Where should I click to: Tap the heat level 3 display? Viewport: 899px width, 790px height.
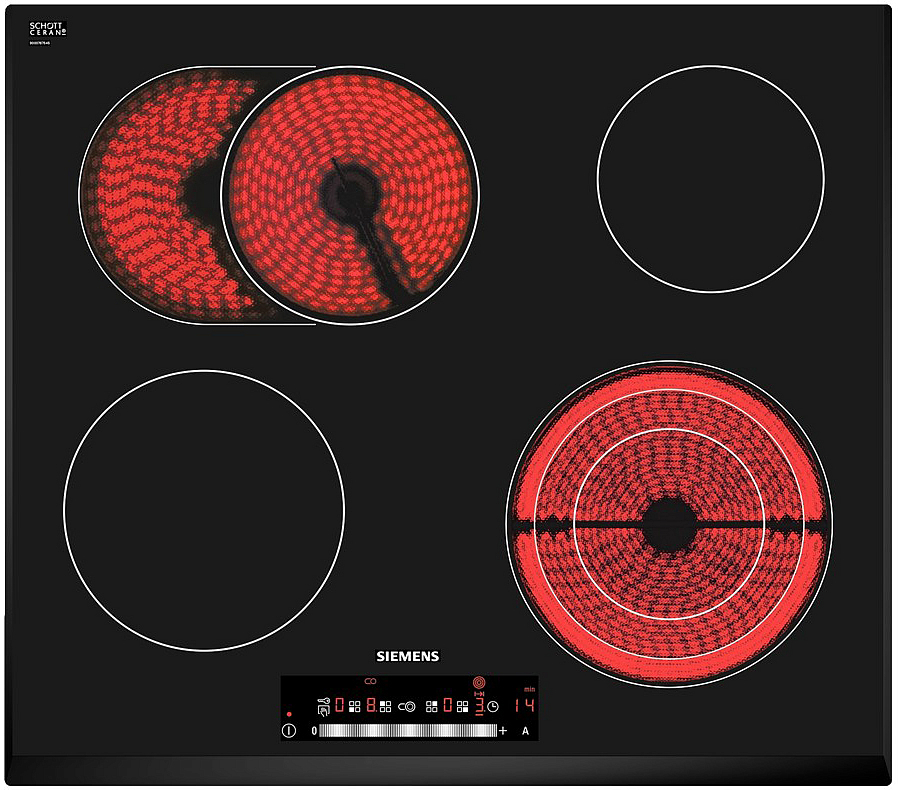tap(478, 706)
